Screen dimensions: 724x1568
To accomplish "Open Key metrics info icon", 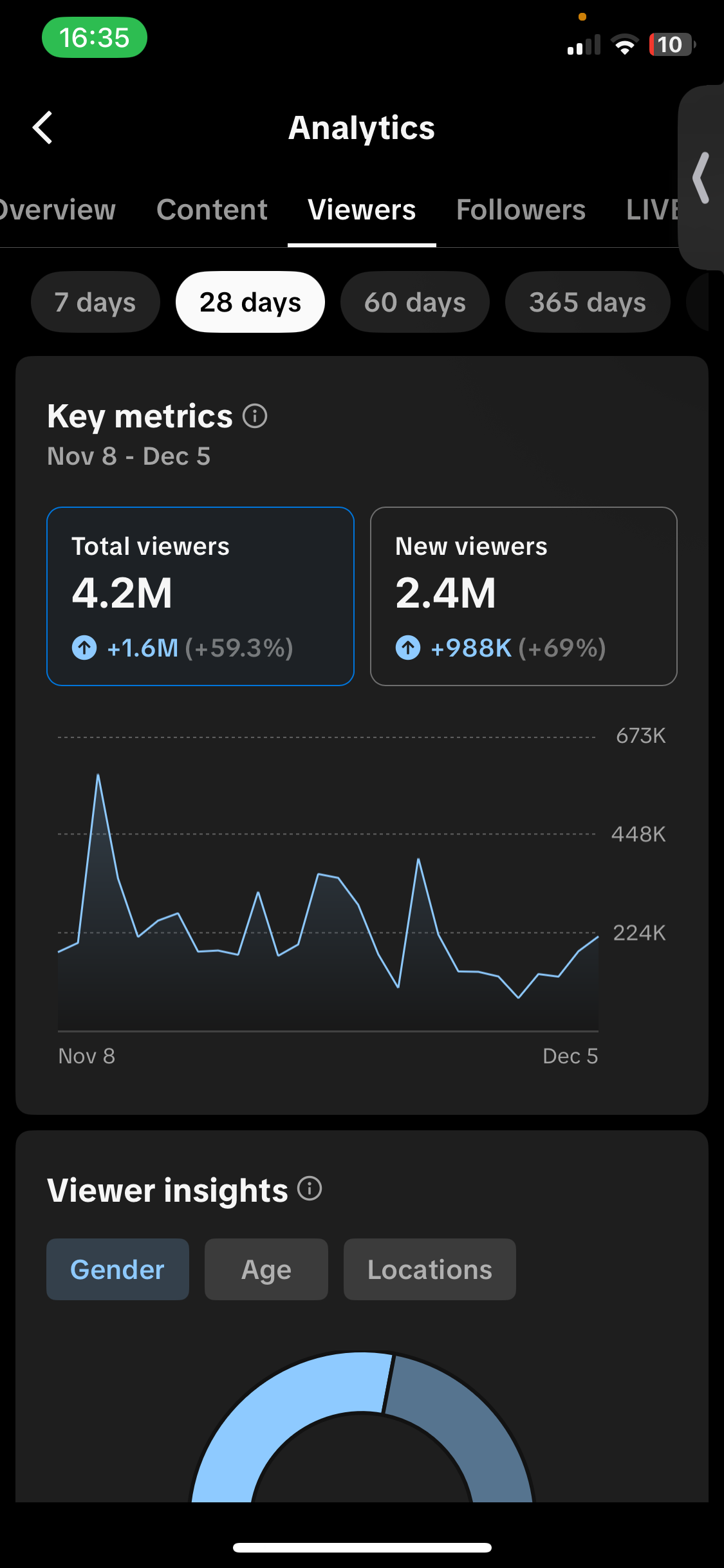I will (x=255, y=416).
